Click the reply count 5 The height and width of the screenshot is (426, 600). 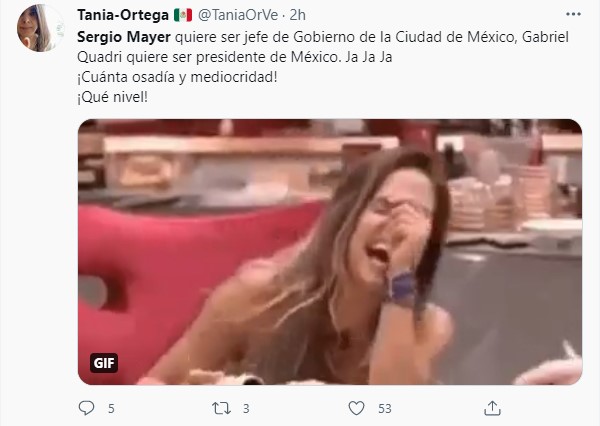click(111, 409)
